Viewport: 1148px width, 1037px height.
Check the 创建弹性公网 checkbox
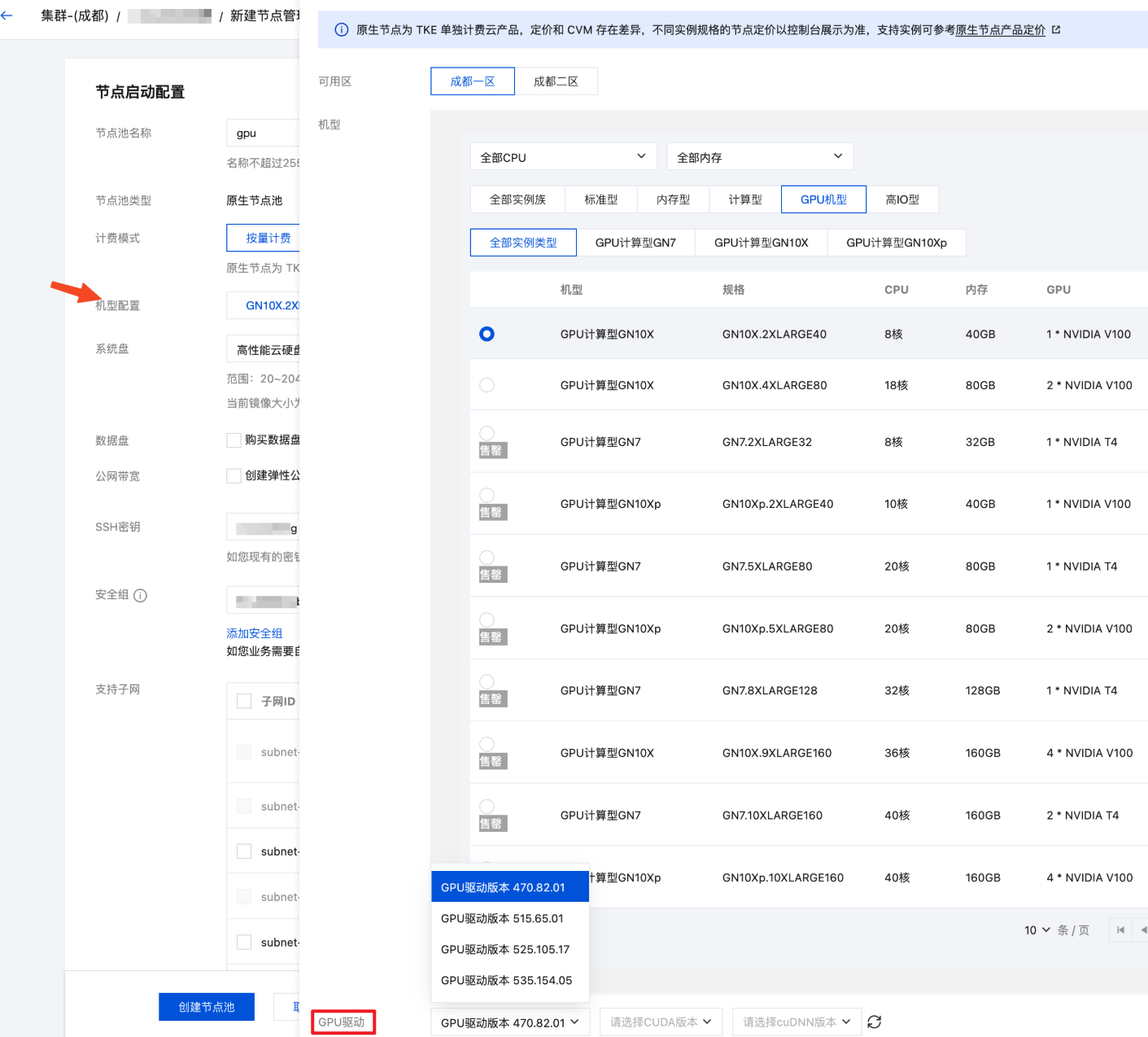(x=234, y=476)
